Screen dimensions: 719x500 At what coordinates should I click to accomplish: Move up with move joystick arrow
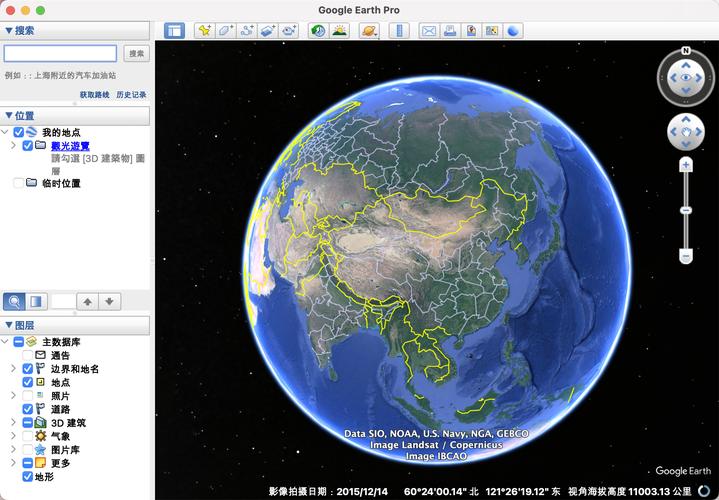pyautogui.click(x=686, y=119)
